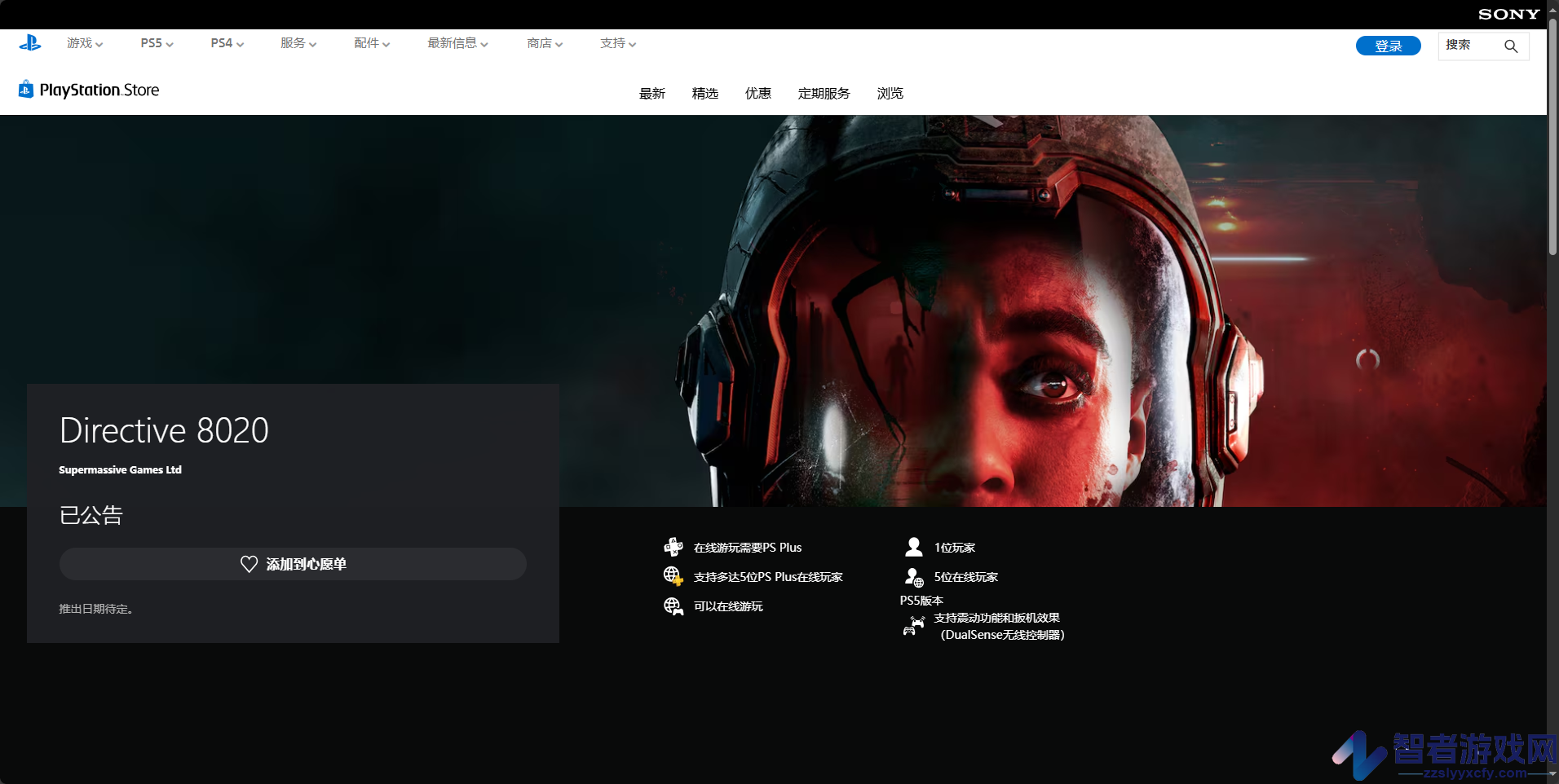Expand the 配件 dropdown menu
1559x784 pixels.
coord(372,43)
